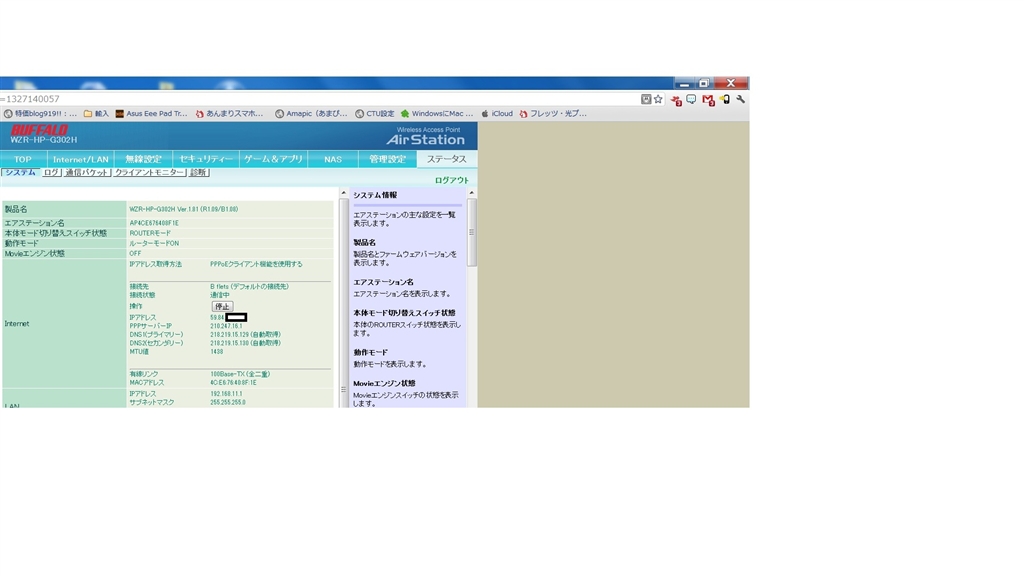Open the 通信パケット sub-tab
The width and height of the screenshot is (1024, 576).
point(87,172)
